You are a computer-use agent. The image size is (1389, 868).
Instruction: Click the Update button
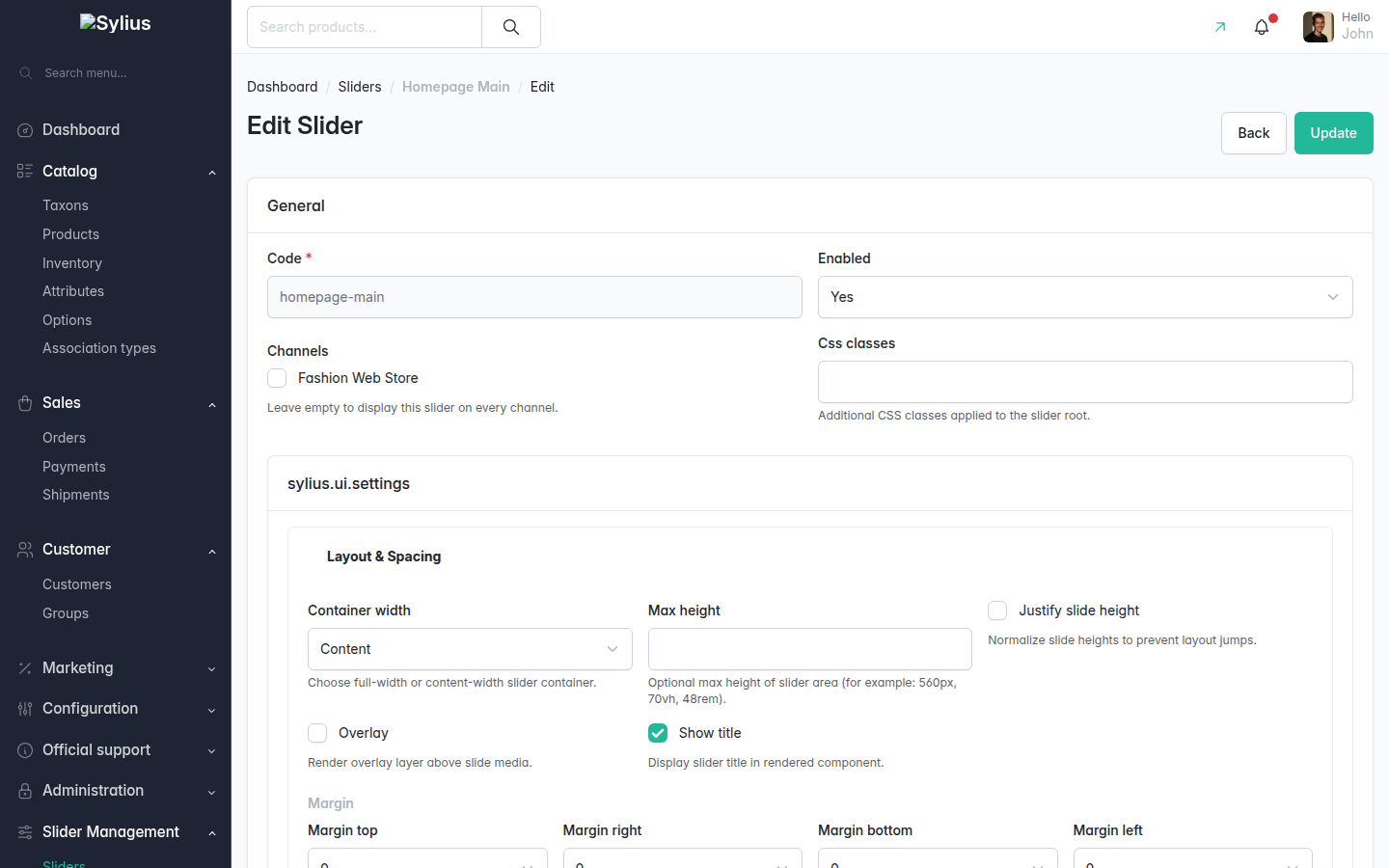1333,133
